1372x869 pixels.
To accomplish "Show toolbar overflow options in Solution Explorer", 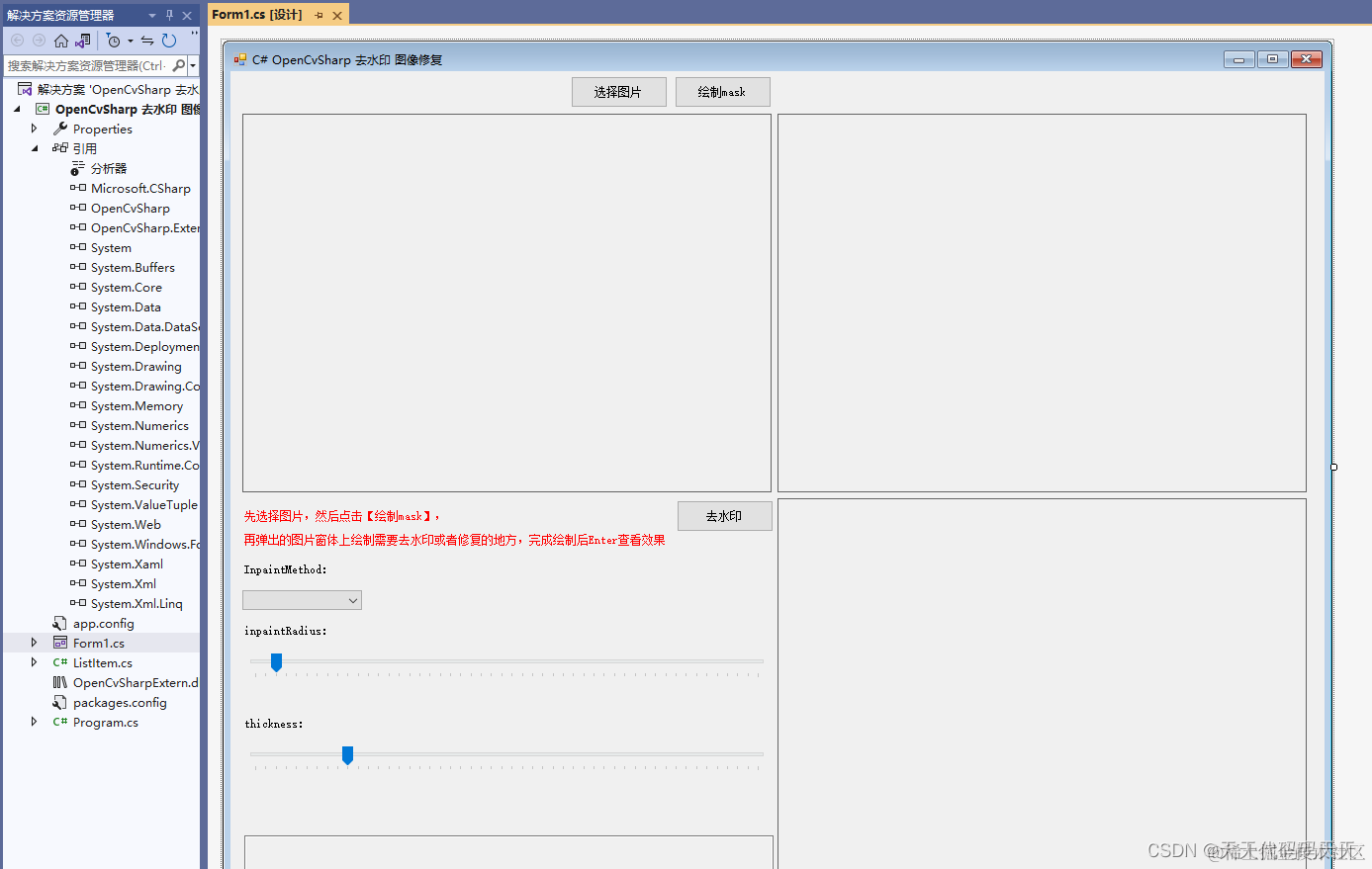I will pos(194,36).
